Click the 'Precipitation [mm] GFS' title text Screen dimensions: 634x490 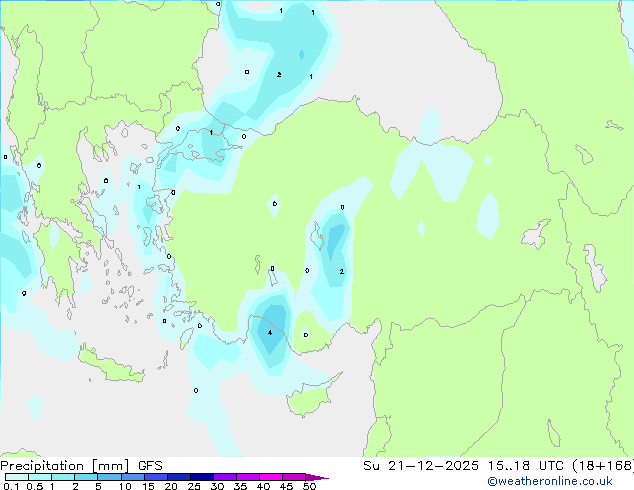81,466
